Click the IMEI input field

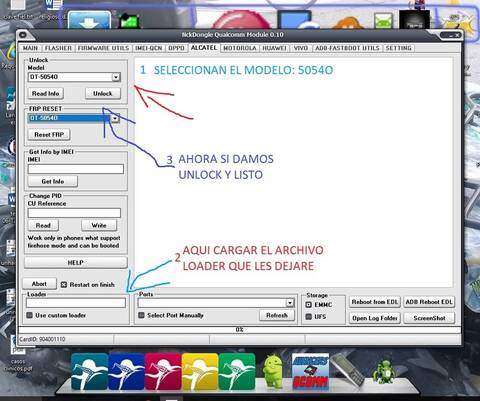point(76,169)
